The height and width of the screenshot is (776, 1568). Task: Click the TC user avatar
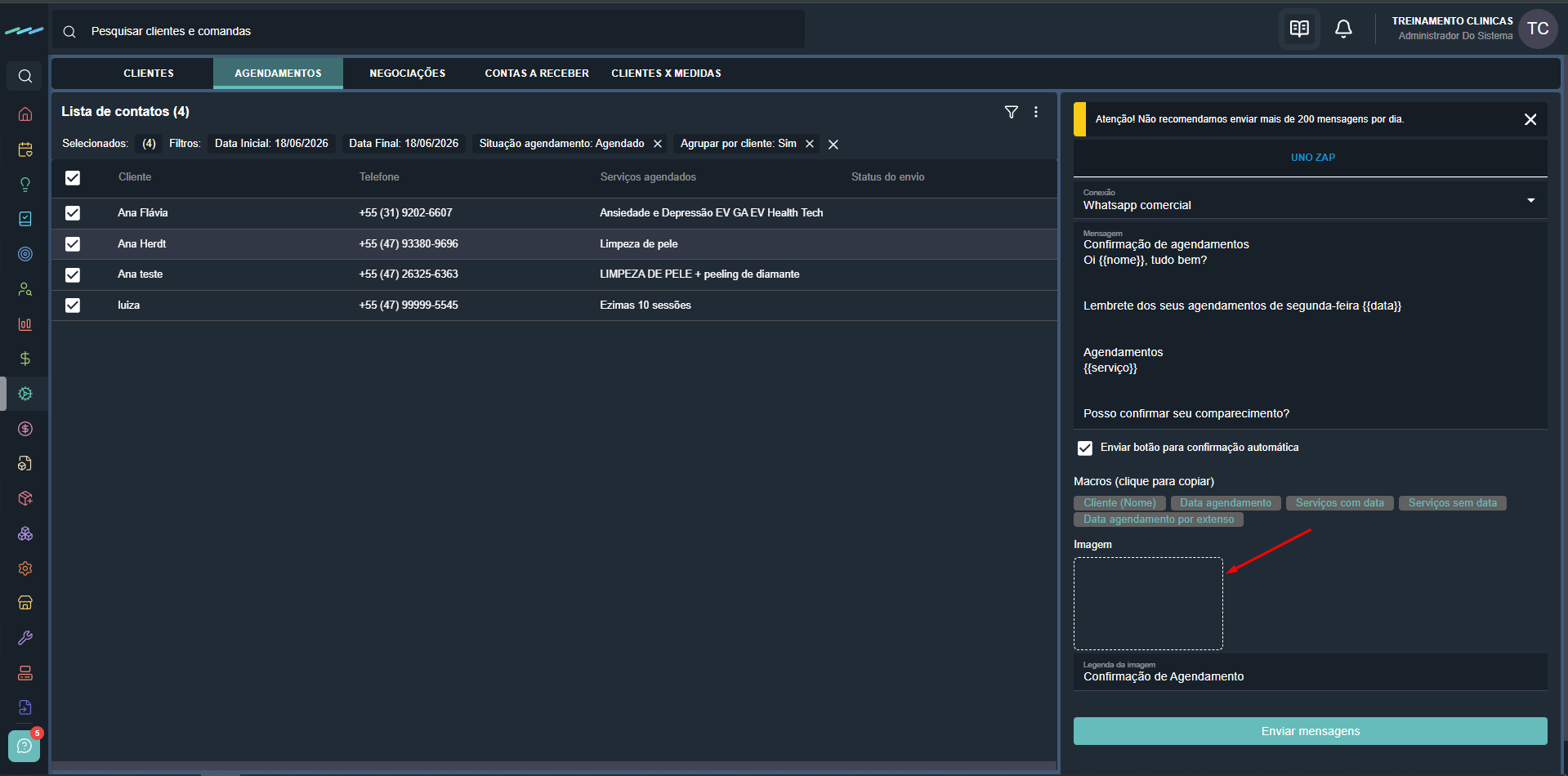tap(1538, 29)
